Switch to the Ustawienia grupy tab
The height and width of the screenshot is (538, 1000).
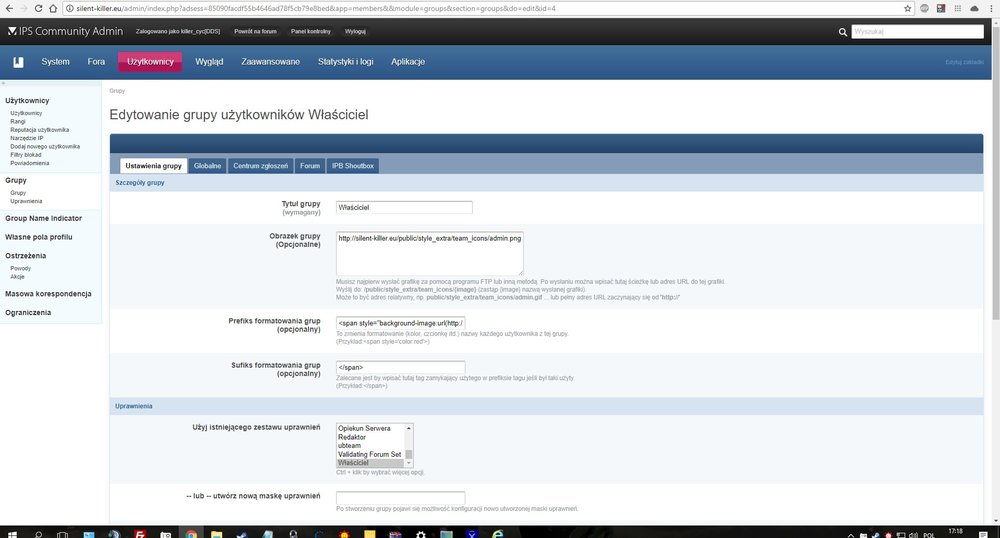[x=153, y=166]
